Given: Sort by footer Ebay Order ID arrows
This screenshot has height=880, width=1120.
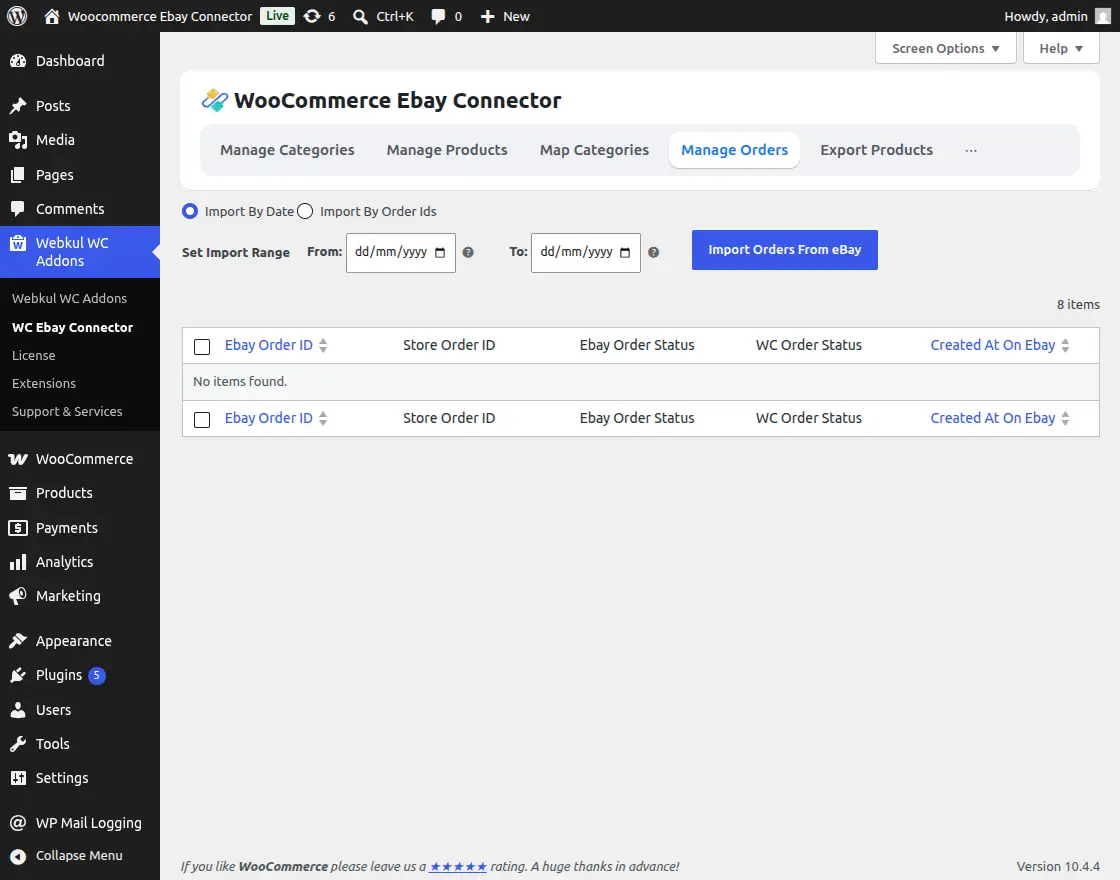Looking at the screenshot, I should click(323, 419).
